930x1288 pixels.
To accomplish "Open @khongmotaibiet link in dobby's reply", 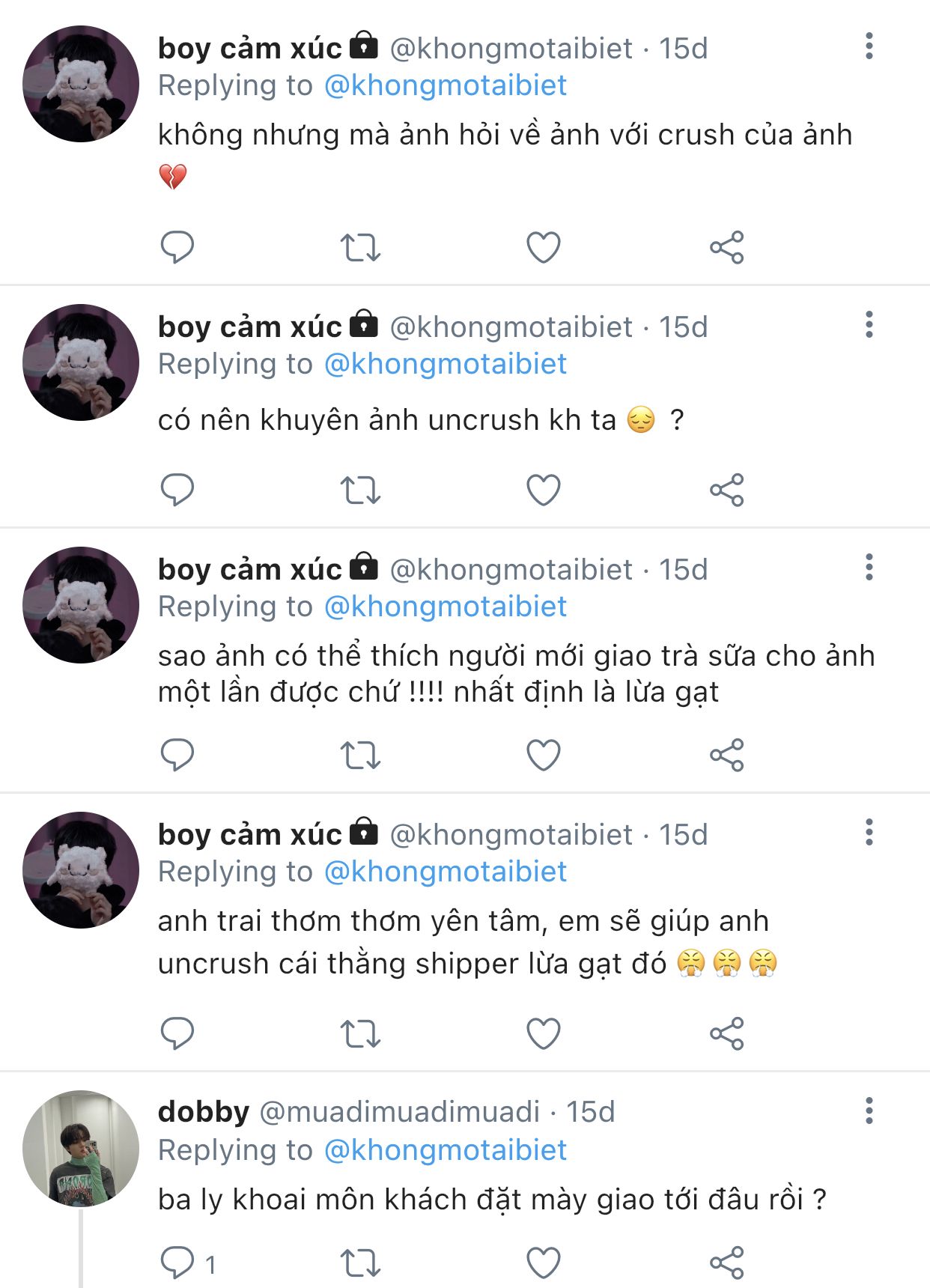I will (x=445, y=1150).
